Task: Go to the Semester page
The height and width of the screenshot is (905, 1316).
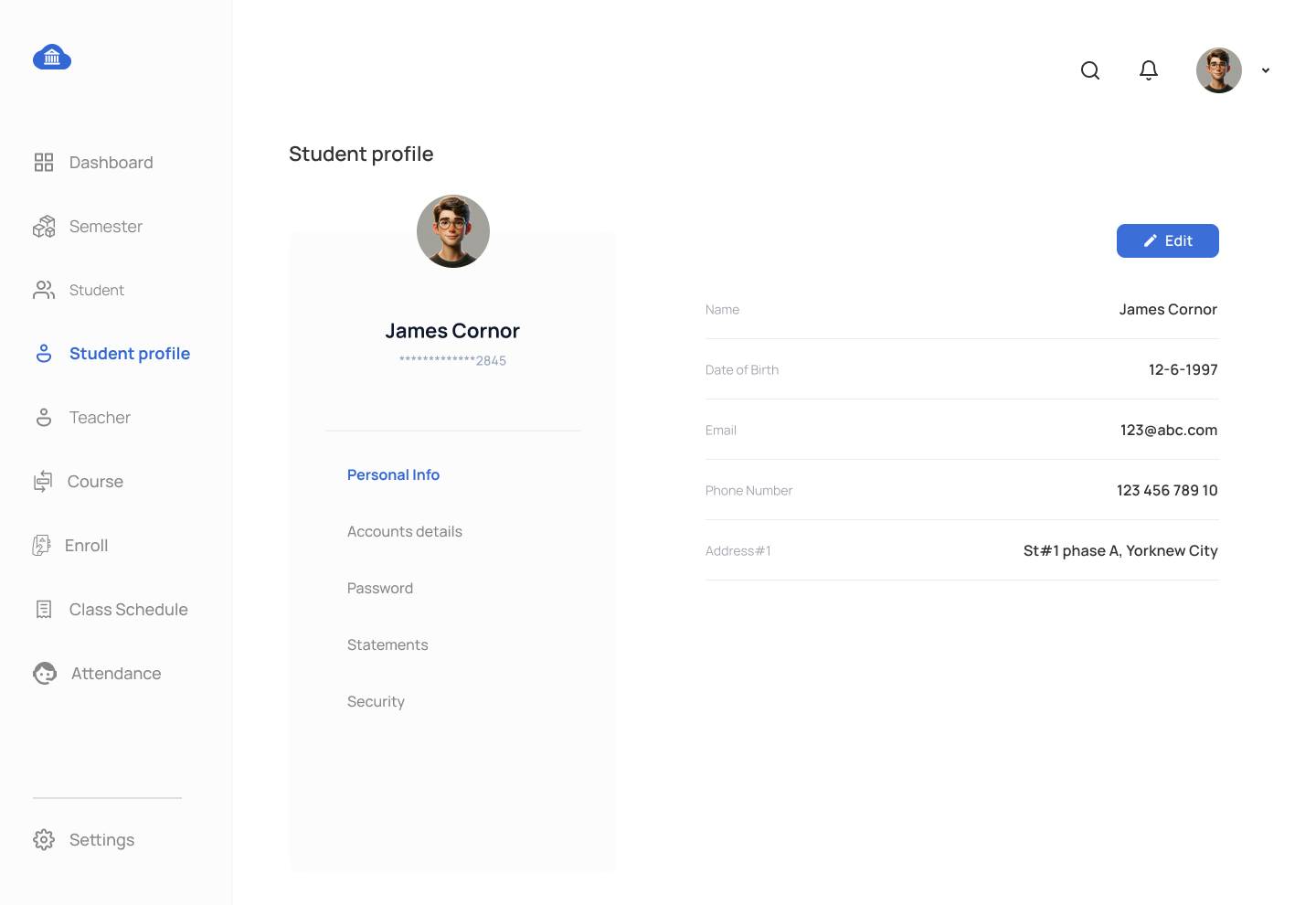Action: [106, 227]
